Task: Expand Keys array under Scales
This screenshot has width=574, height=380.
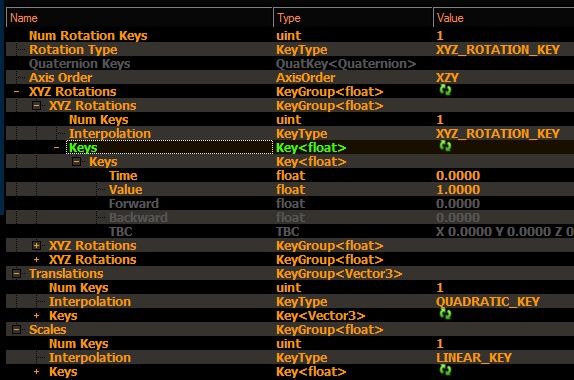Action: tap(36, 372)
